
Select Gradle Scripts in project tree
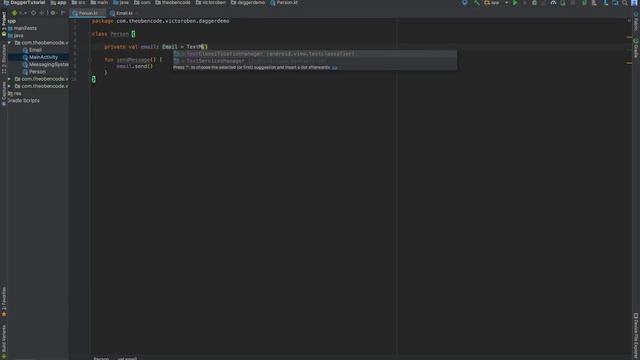(23, 101)
